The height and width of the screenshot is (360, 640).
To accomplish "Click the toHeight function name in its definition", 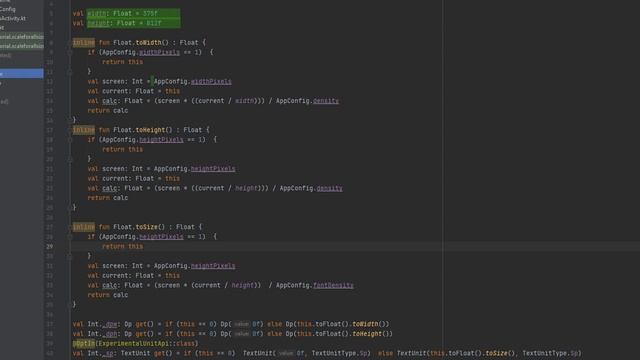I will tap(150, 130).
